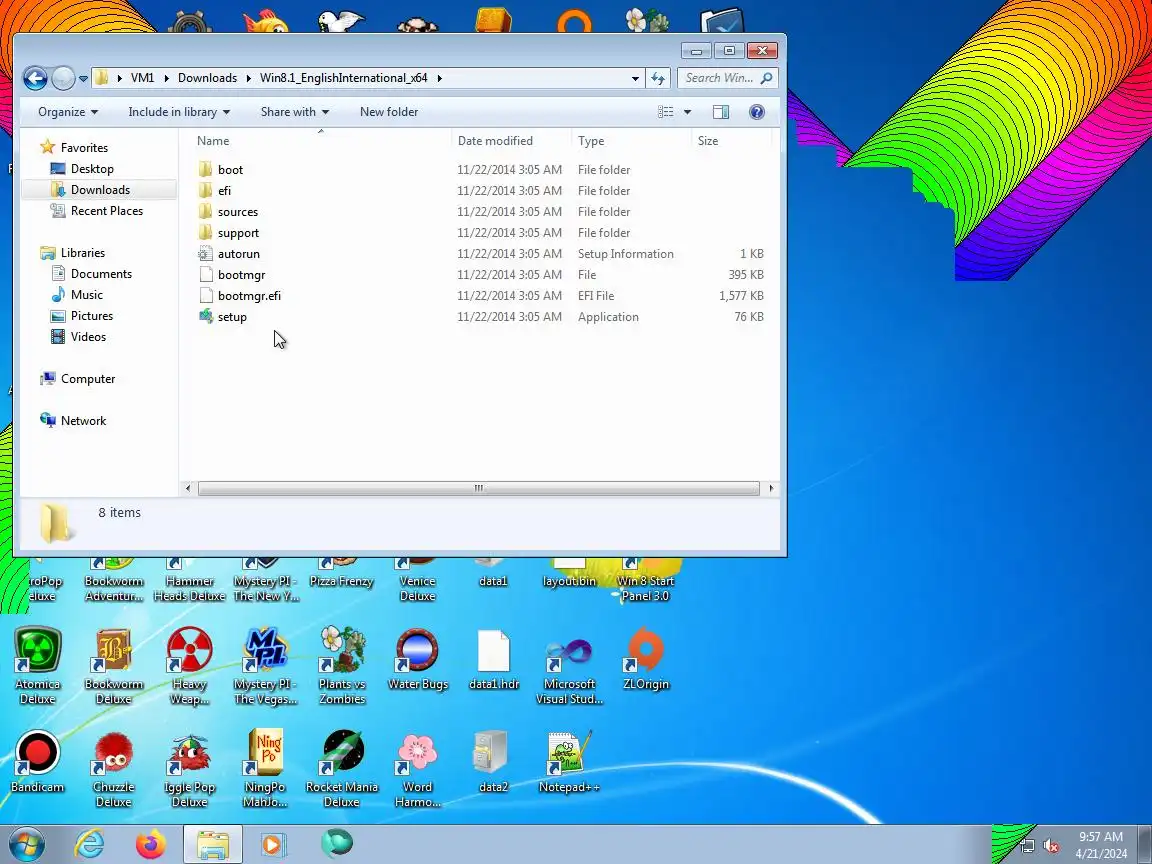This screenshot has height=864, width=1152.
Task: Open Rocket Mania Deluxe desktop shortcut
Action: pyautogui.click(x=342, y=768)
